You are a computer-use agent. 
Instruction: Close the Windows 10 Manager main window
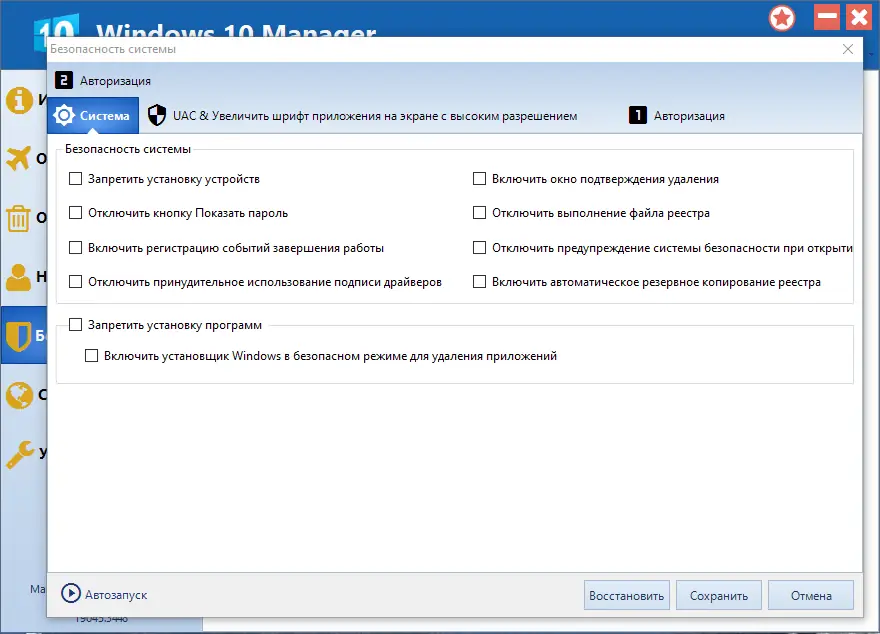click(x=859, y=17)
